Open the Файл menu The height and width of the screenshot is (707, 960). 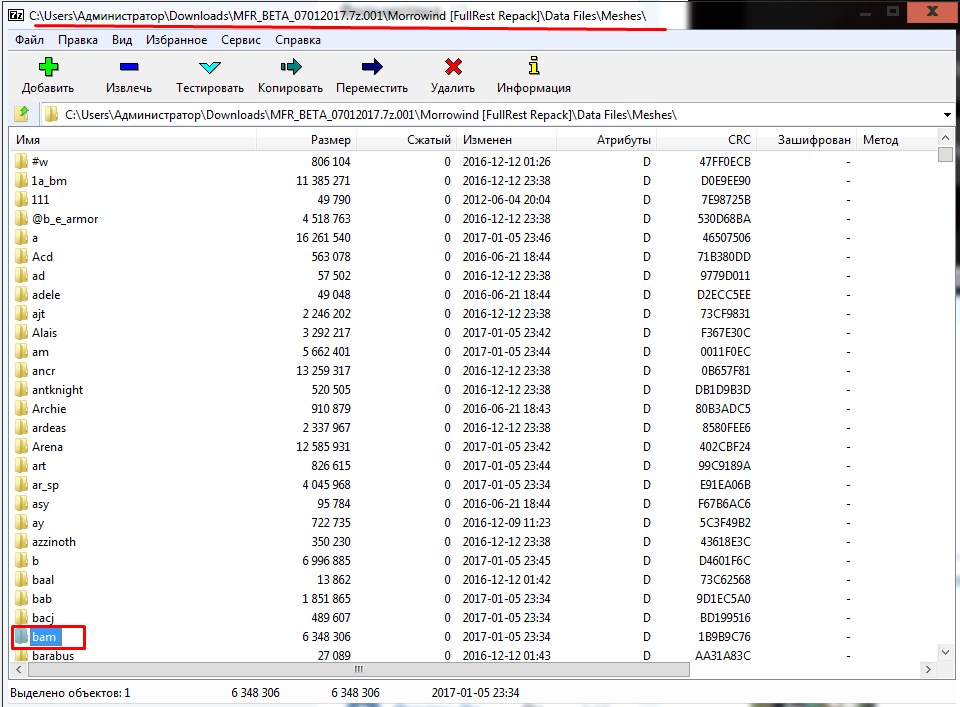click(x=29, y=40)
